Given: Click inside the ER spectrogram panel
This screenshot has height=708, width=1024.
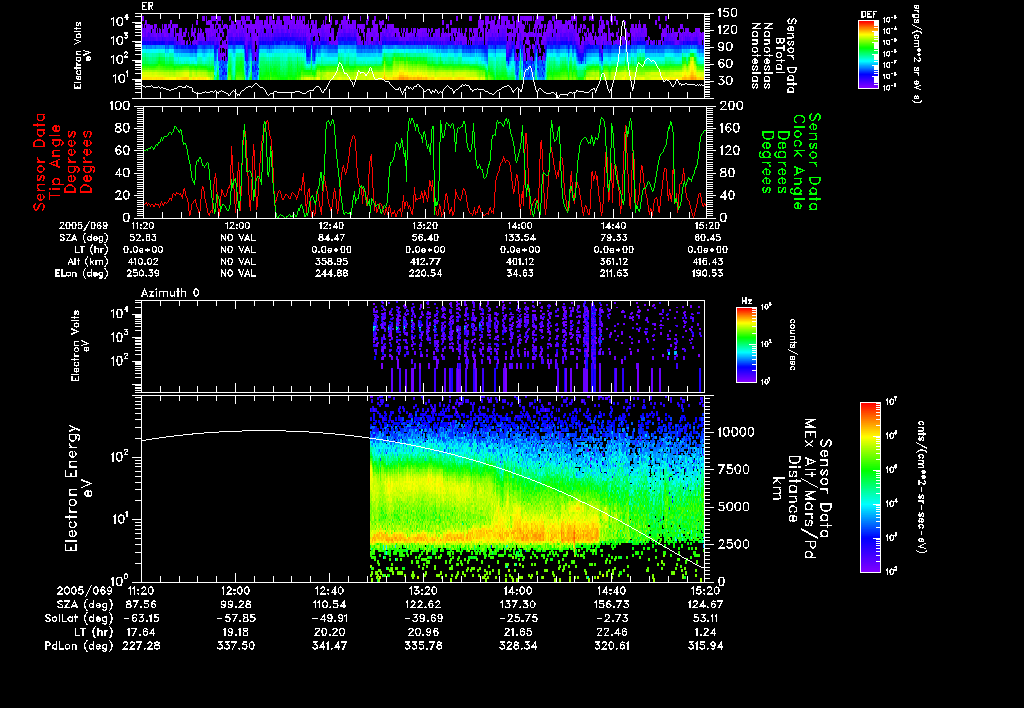Looking at the screenshot, I should coord(423,56).
